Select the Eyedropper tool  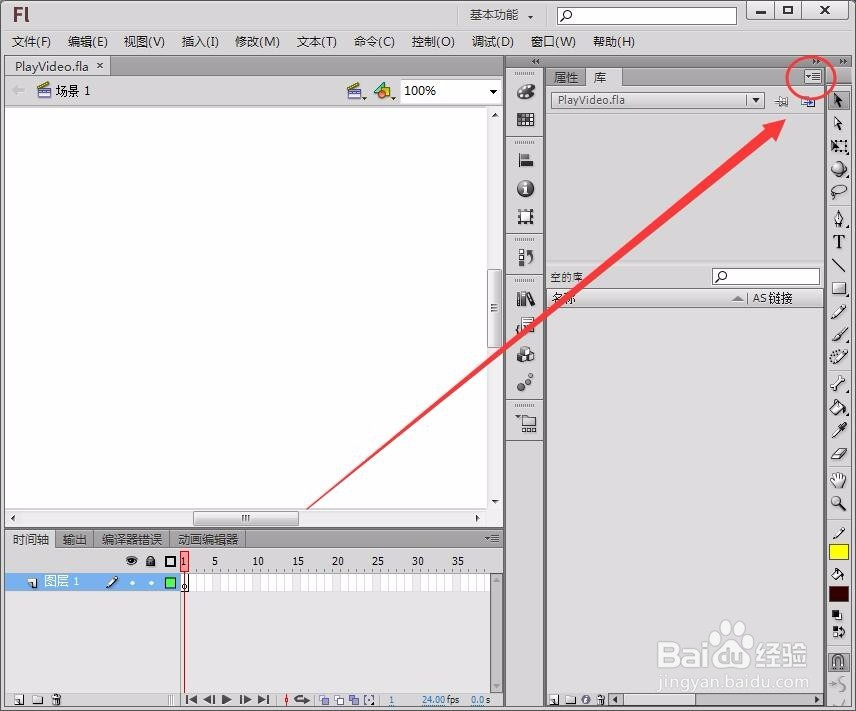pyautogui.click(x=839, y=430)
